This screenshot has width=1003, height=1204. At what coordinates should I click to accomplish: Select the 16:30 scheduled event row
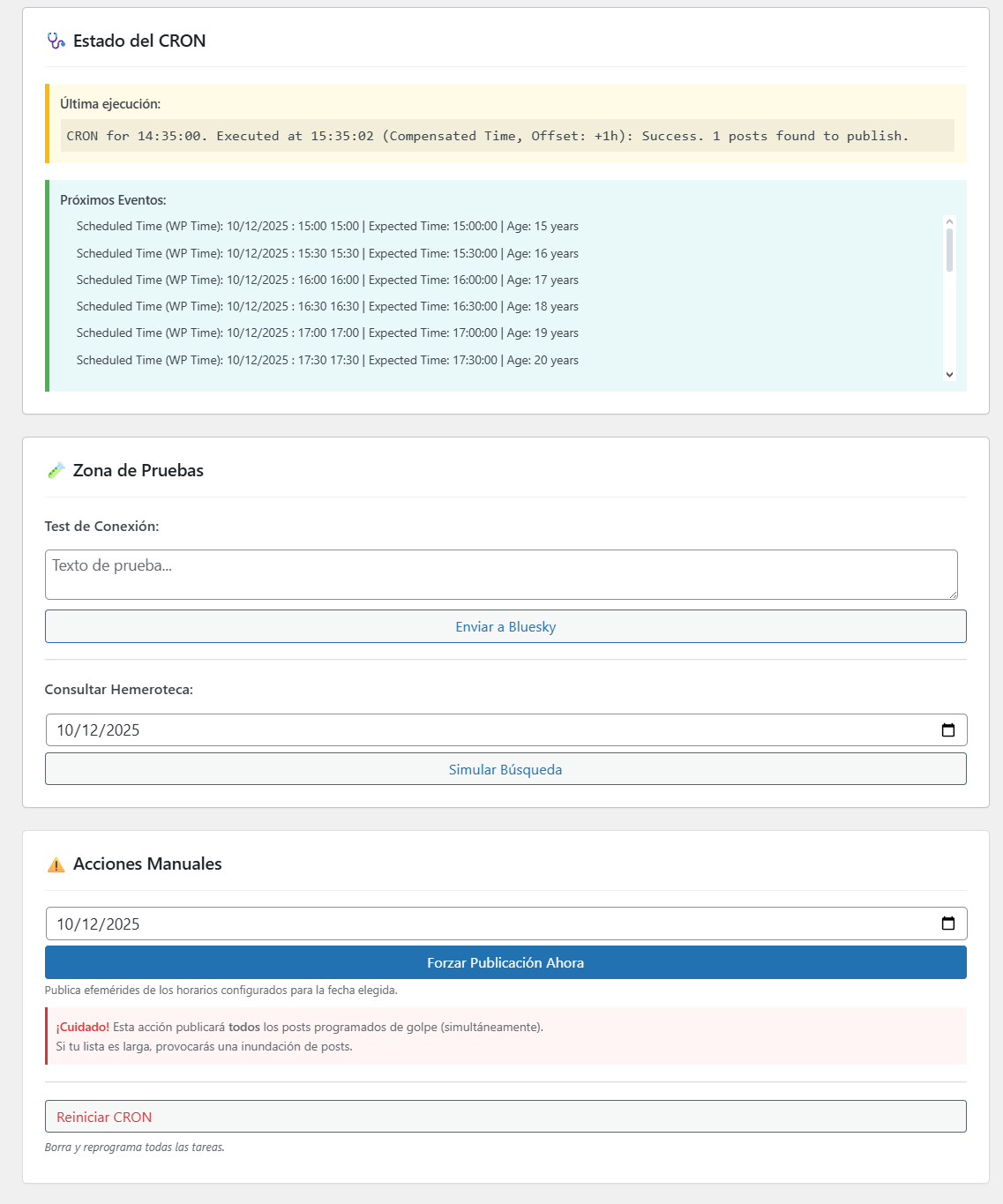point(327,306)
